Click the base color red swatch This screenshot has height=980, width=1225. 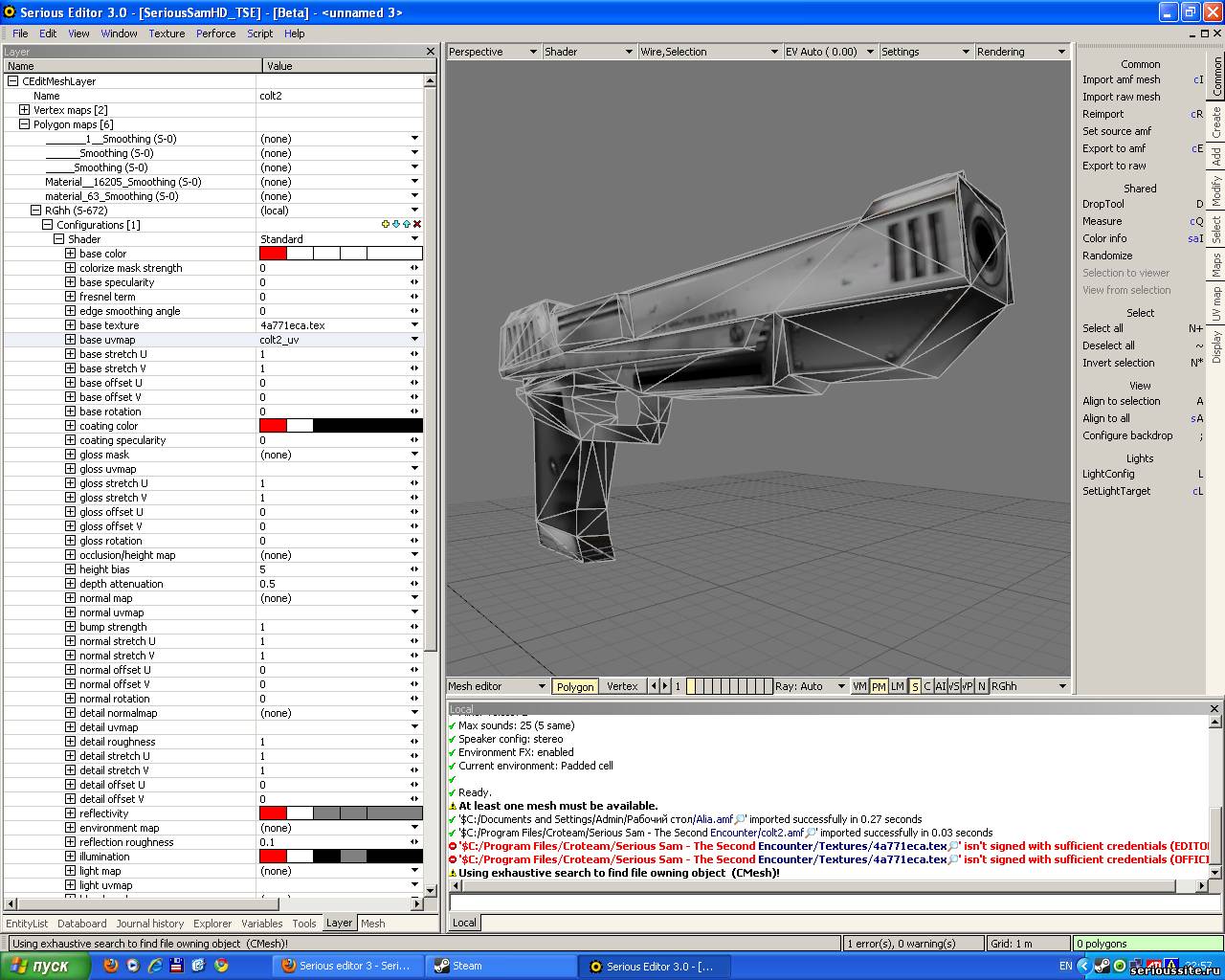click(x=273, y=254)
